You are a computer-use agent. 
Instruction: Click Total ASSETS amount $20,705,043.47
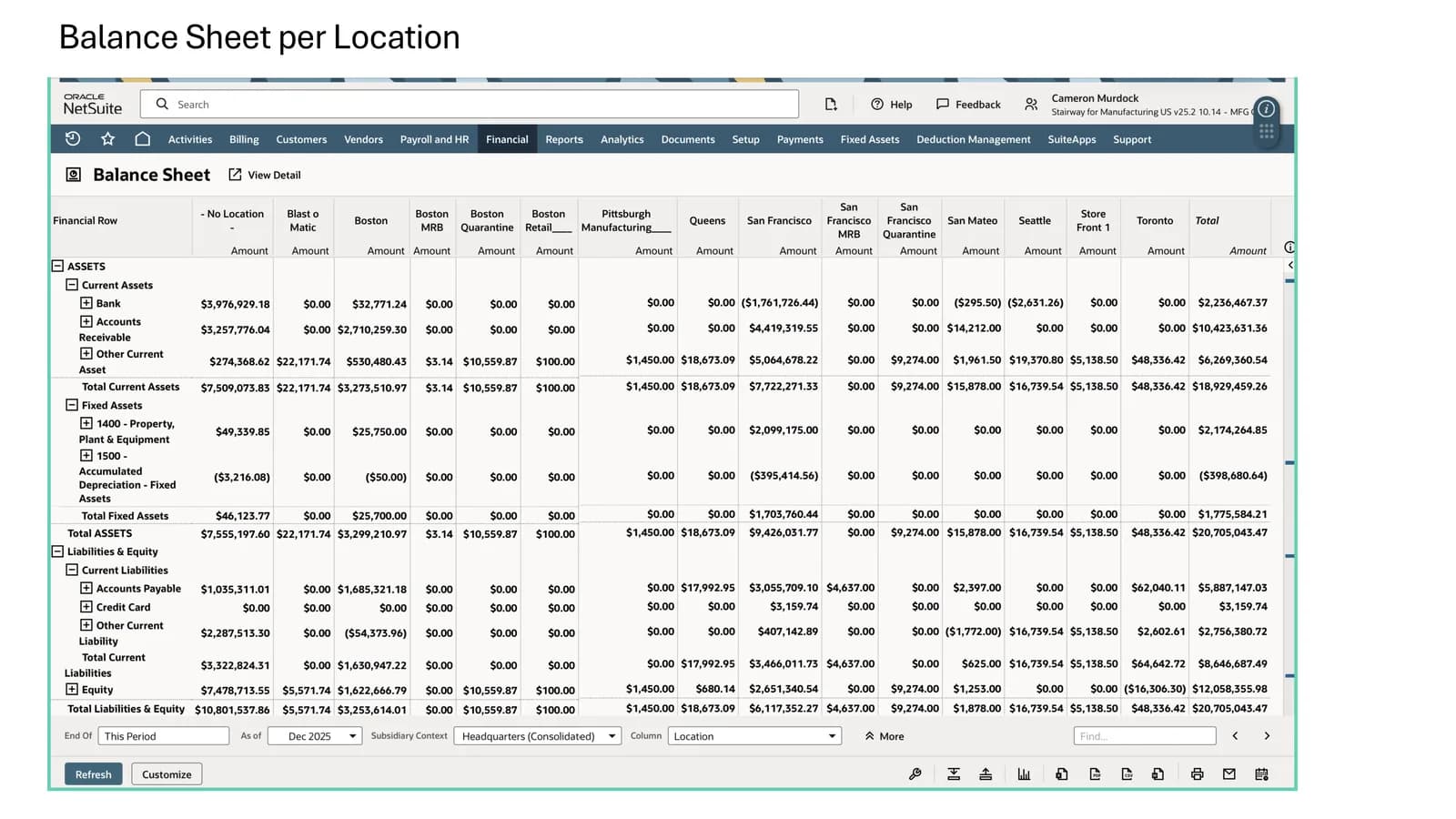(1229, 533)
